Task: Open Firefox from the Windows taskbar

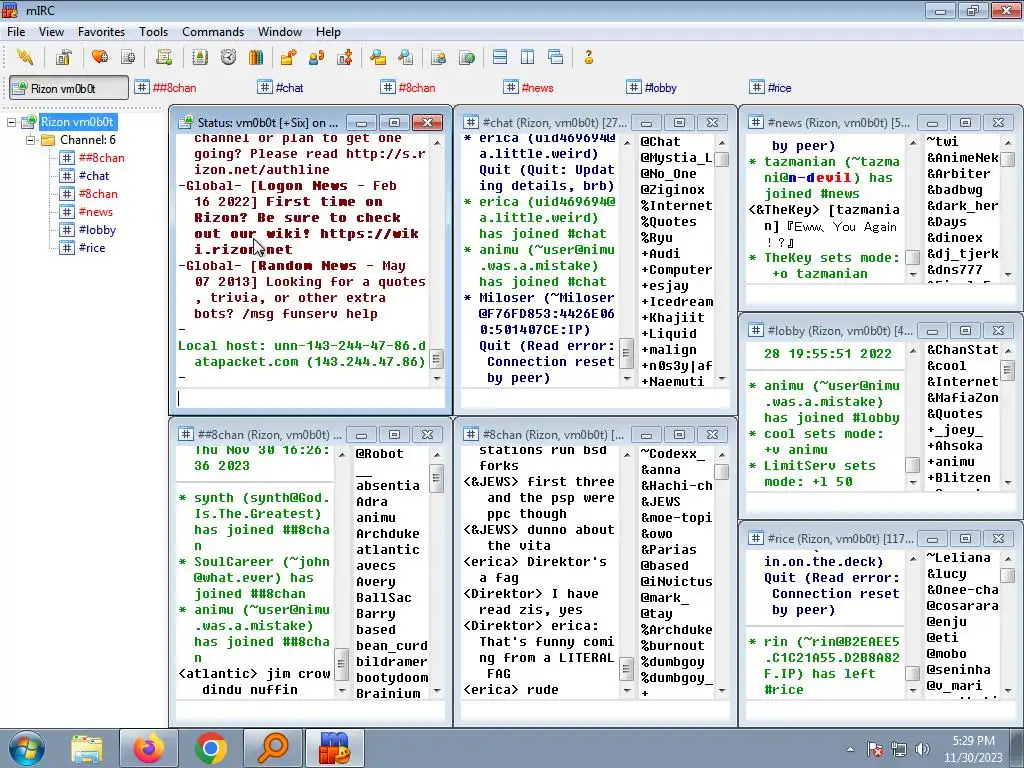Action: (x=148, y=748)
